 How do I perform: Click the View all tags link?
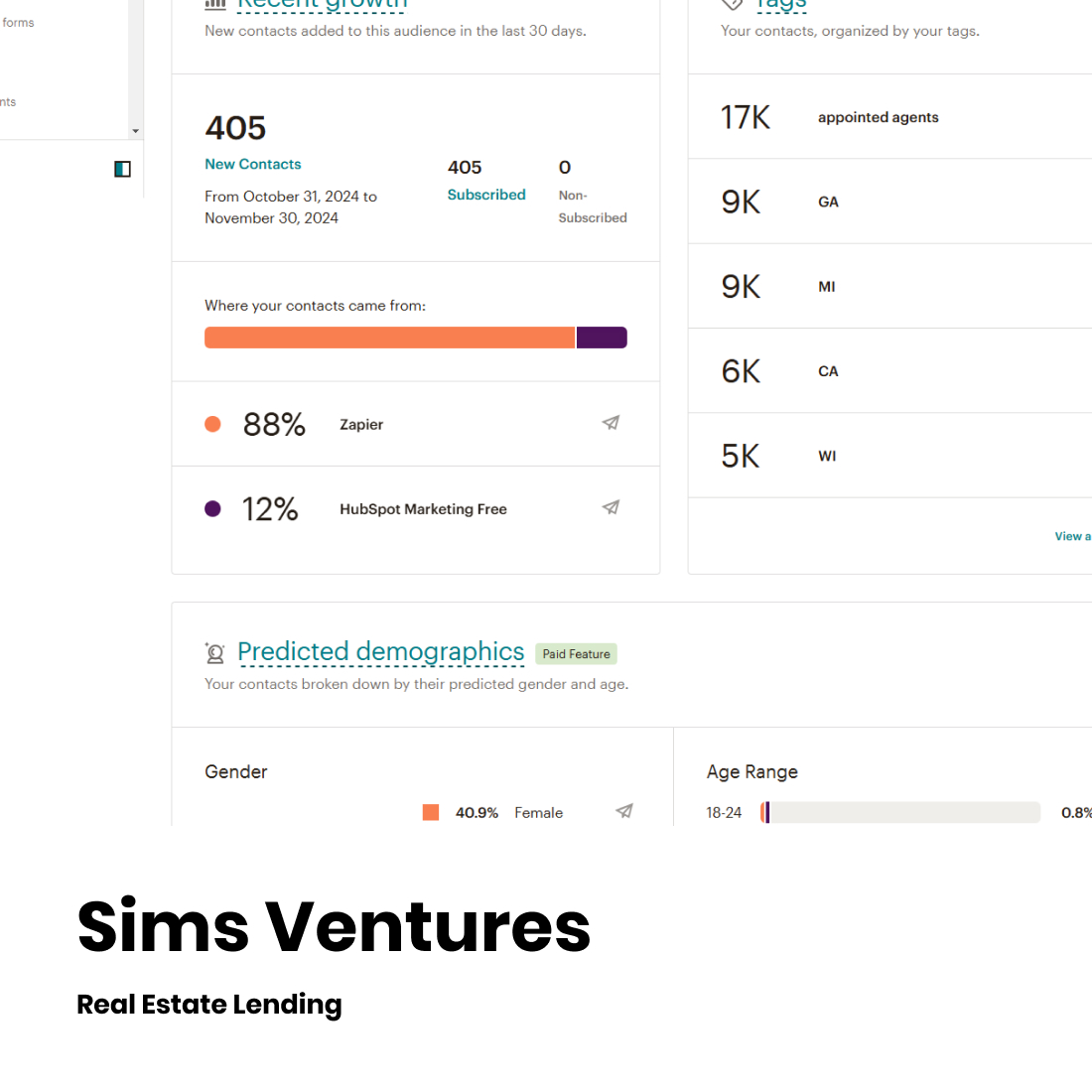click(1072, 536)
